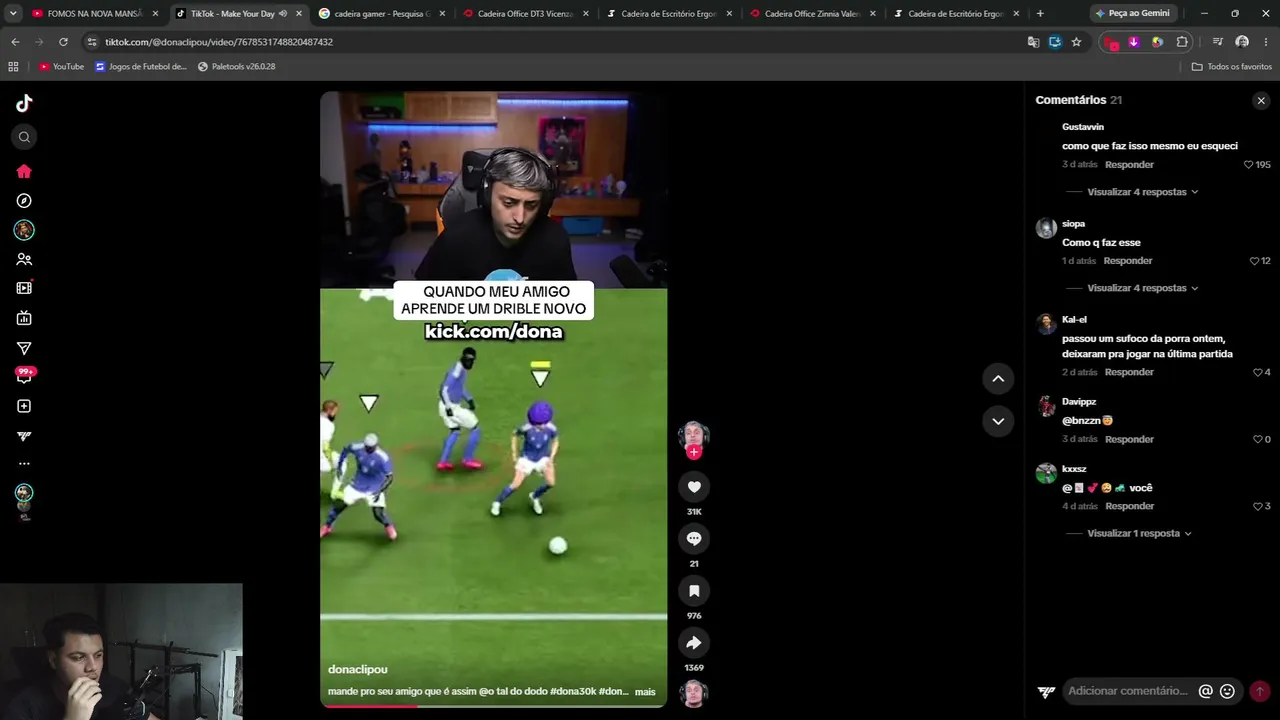Post the comment with the red arrow
The image size is (1280, 720).
click(1259, 691)
